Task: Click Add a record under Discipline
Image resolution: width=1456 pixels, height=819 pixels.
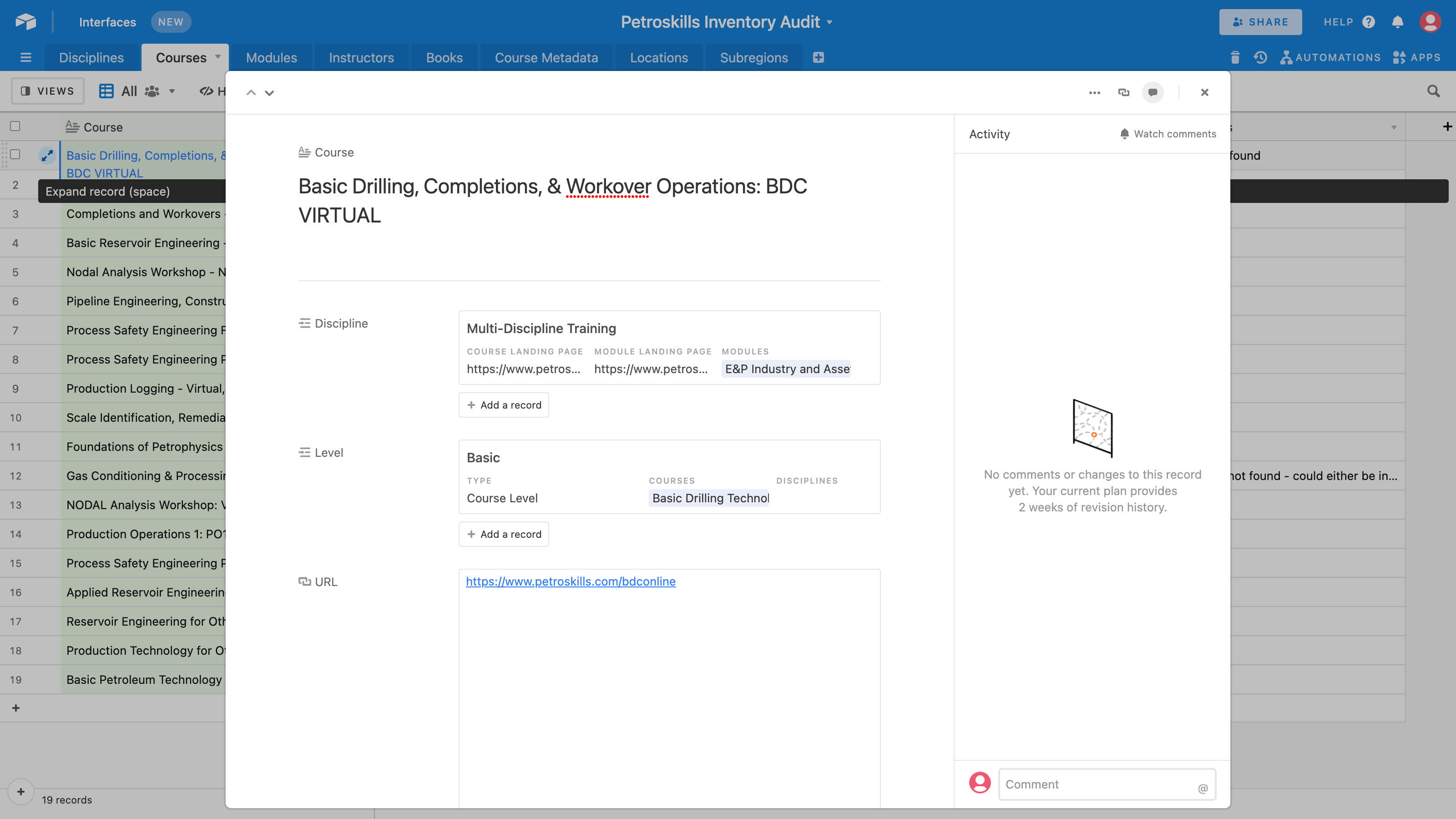Action: 504,404
